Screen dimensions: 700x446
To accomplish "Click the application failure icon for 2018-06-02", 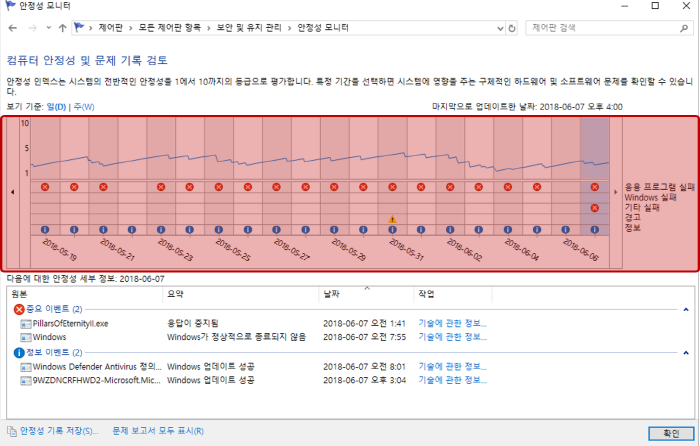I will click(x=450, y=187).
